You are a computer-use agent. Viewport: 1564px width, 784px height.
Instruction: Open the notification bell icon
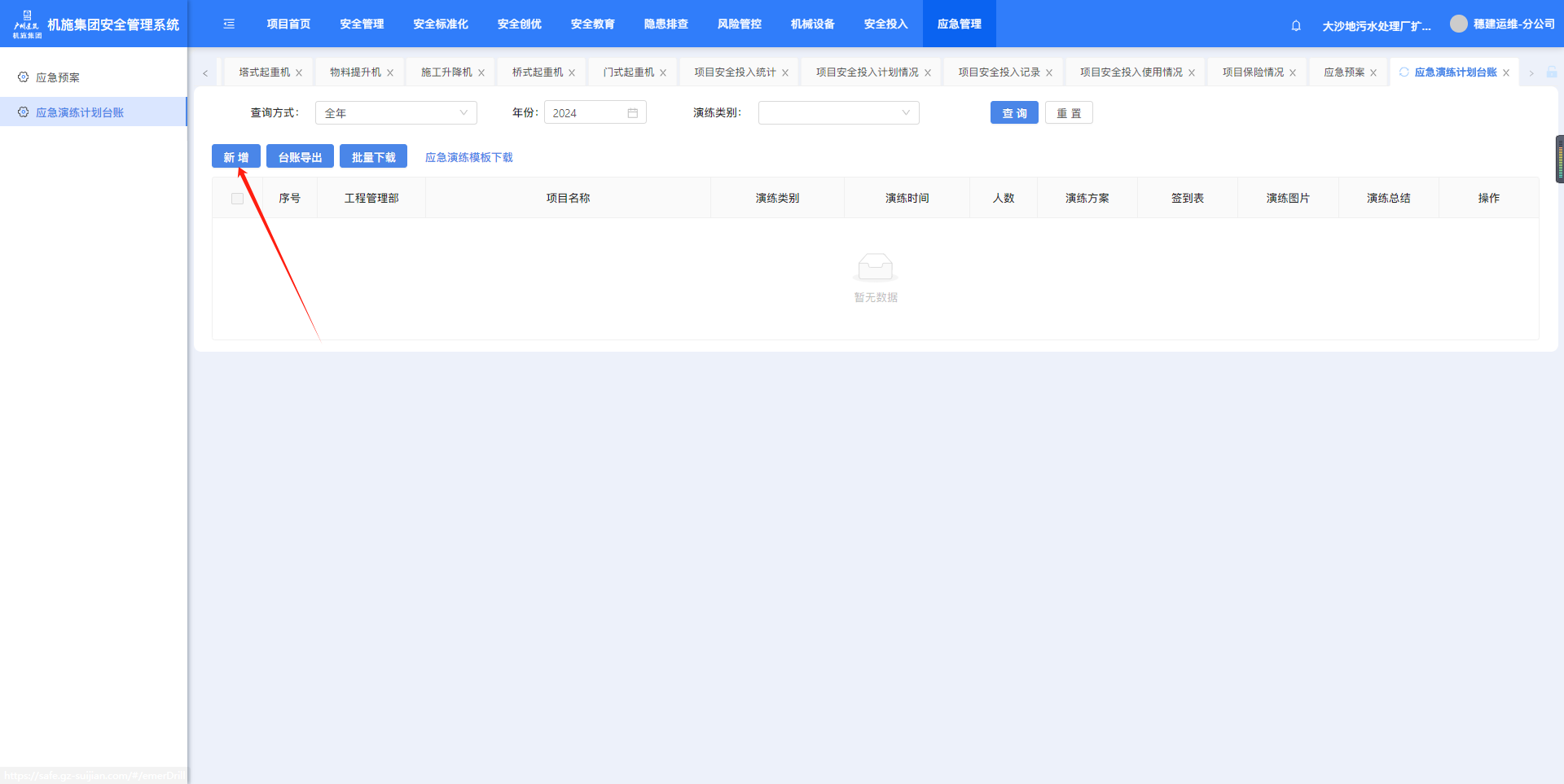click(x=1296, y=25)
